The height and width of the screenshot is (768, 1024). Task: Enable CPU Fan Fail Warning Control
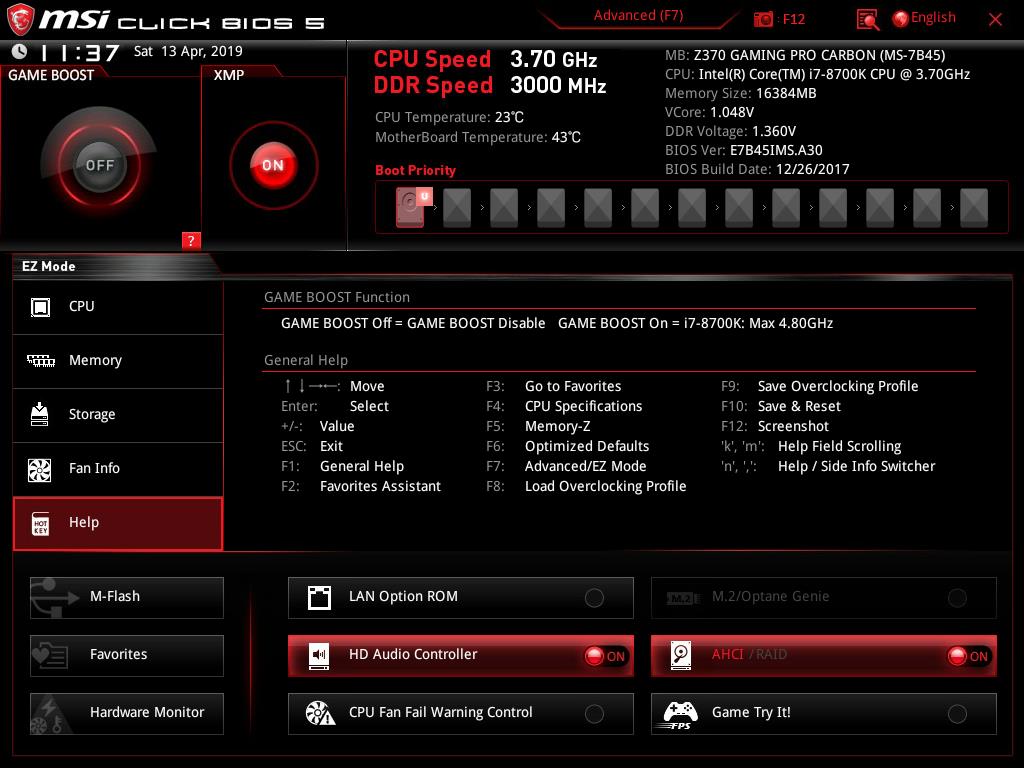pyautogui.click(x=594, y=714)
